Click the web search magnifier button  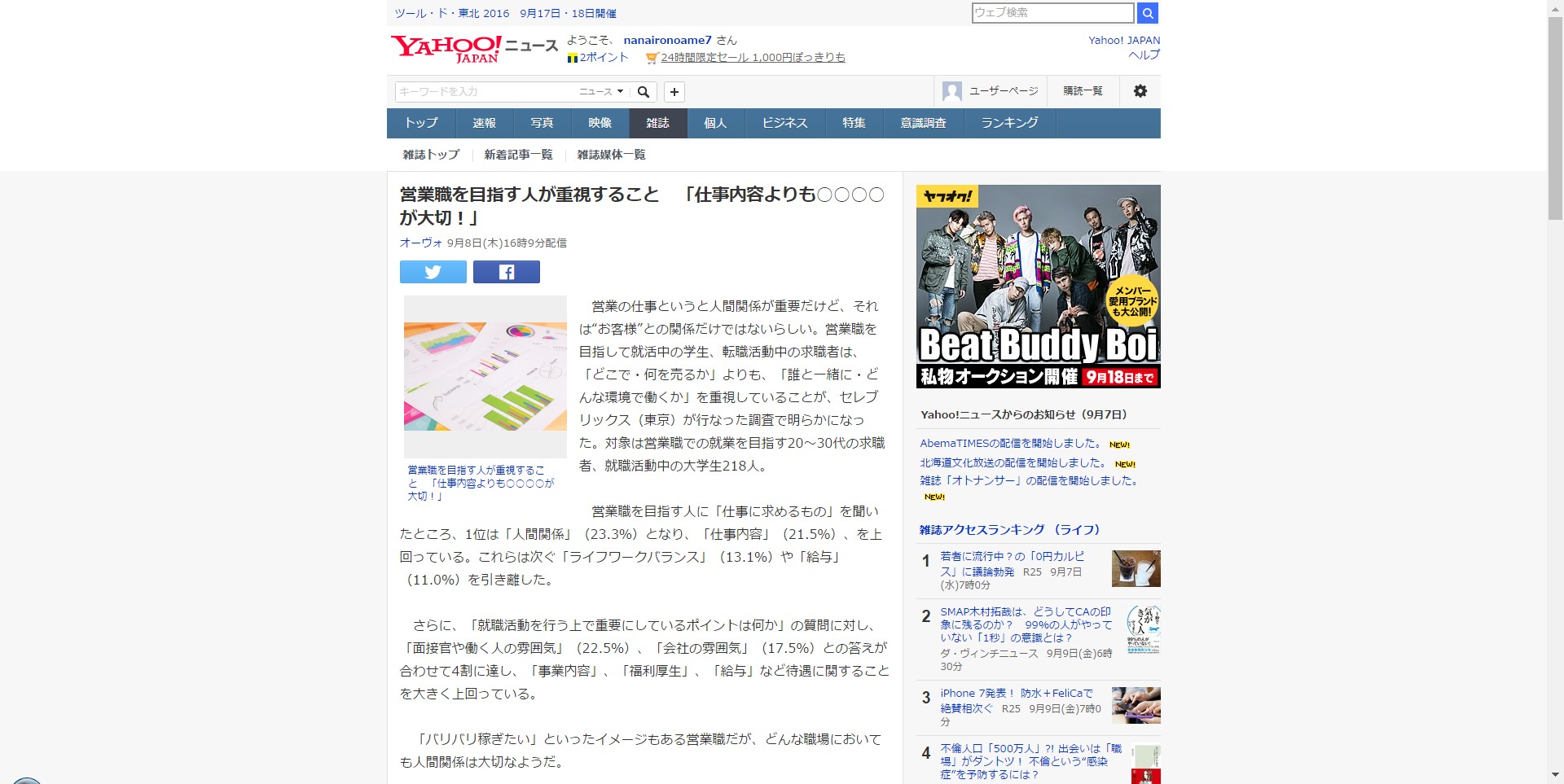click(x=1147, y=13)
